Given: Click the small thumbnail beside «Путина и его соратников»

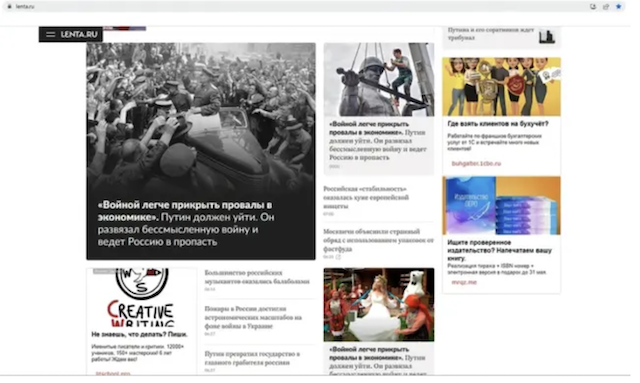Looking at the screenshot, I should [547, 36].
